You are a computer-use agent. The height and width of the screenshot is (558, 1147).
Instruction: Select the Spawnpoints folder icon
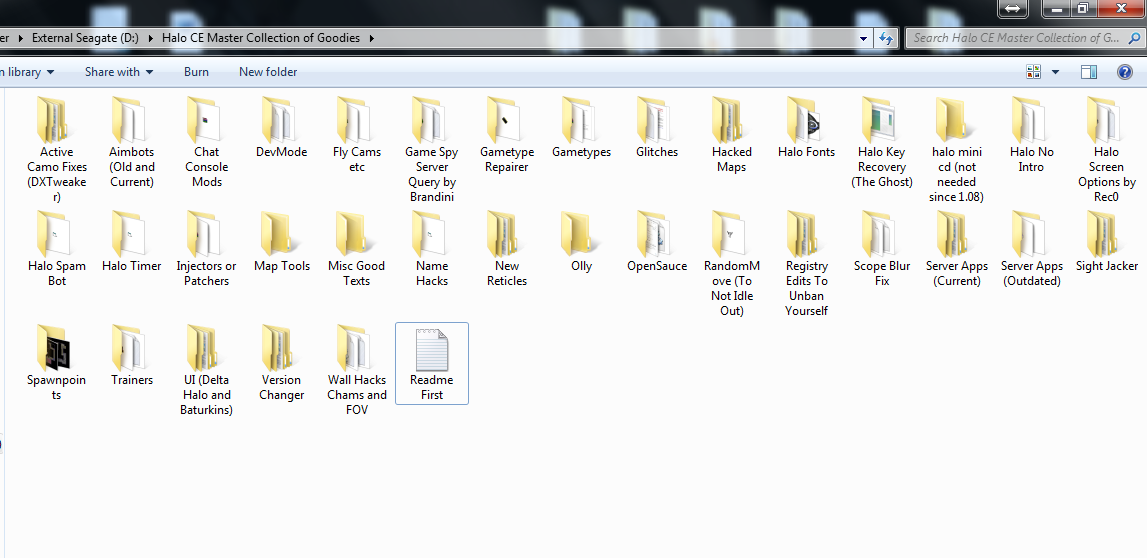56,348
